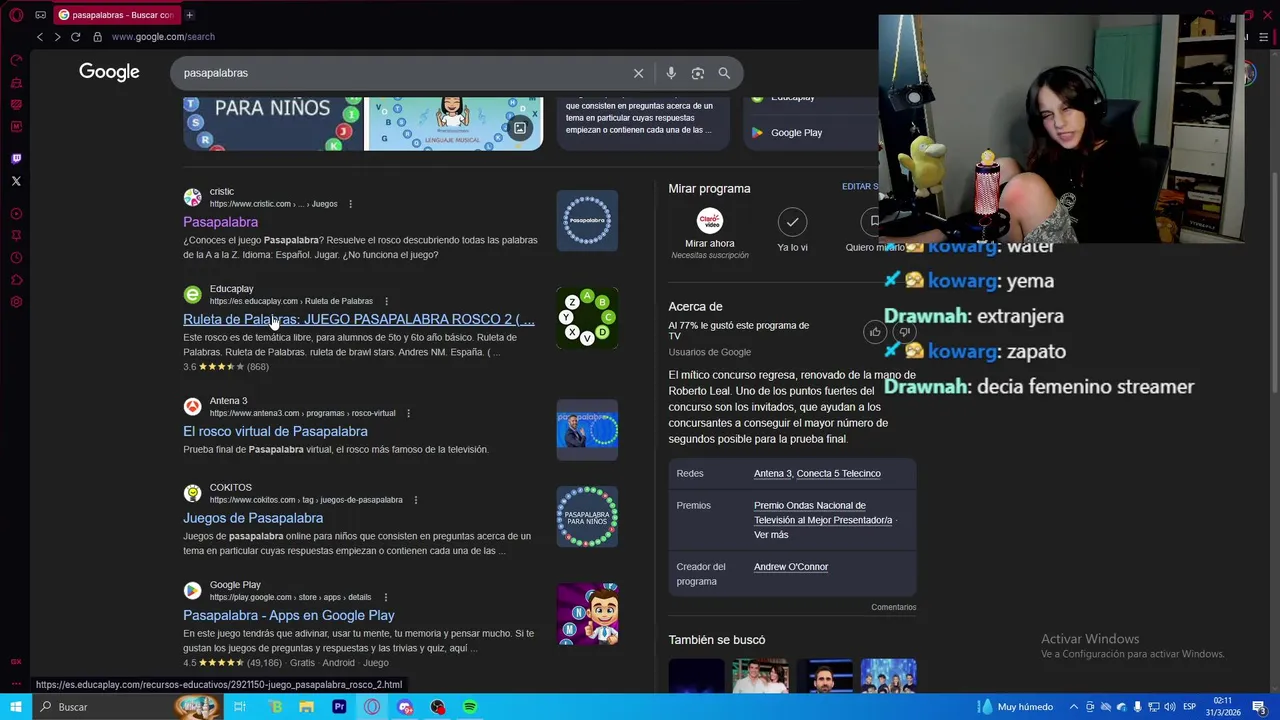Open more options for Antena 3 result
Screen dimensions: 1280x720
tap(408, 413)
